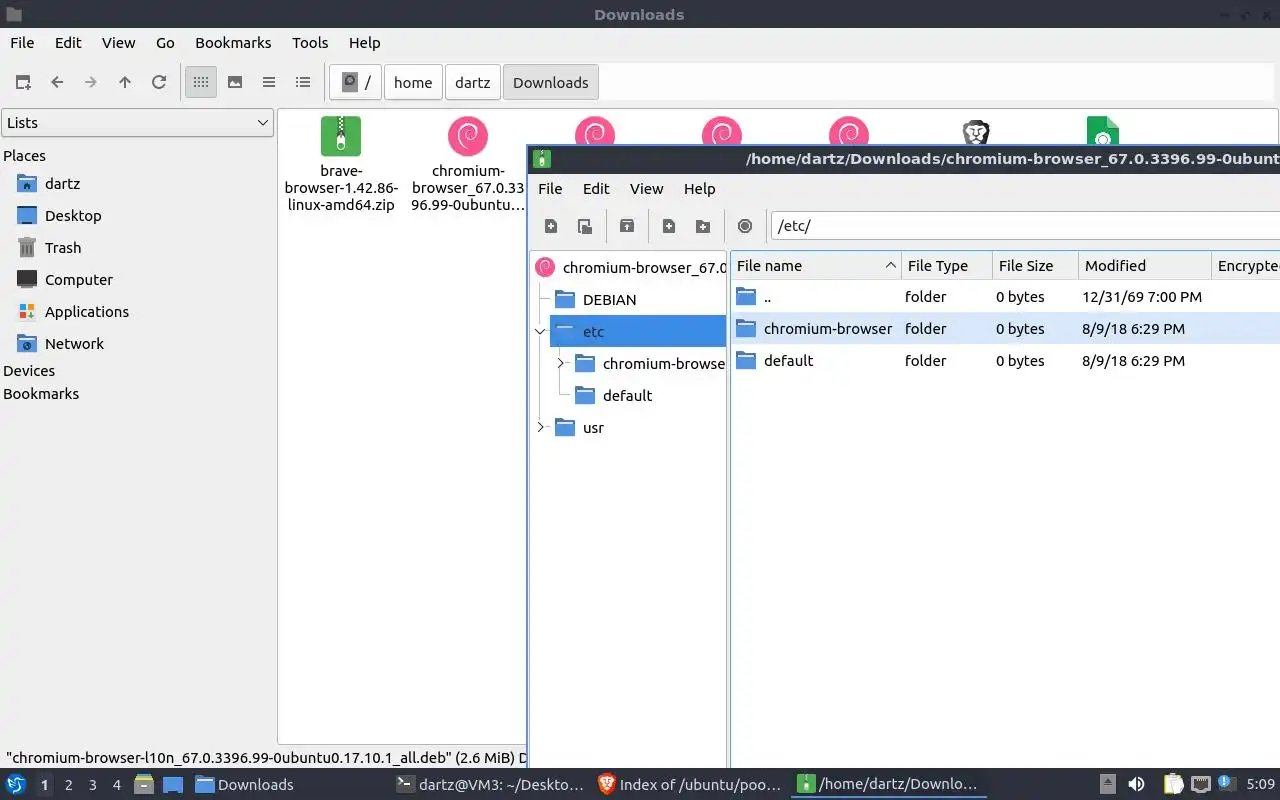Switch to thumbnail view mode
The image size is (1280, 800).
pos(235,82)
